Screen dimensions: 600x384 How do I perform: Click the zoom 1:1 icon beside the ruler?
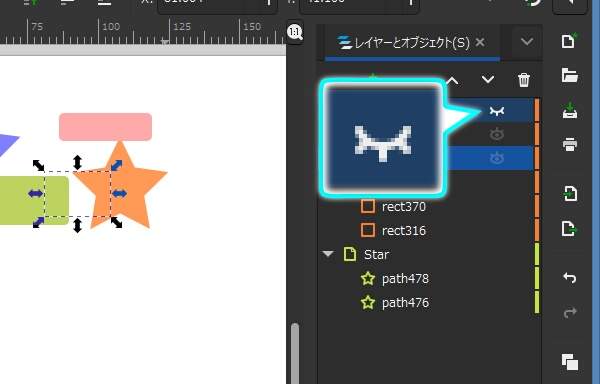point(295,32)
